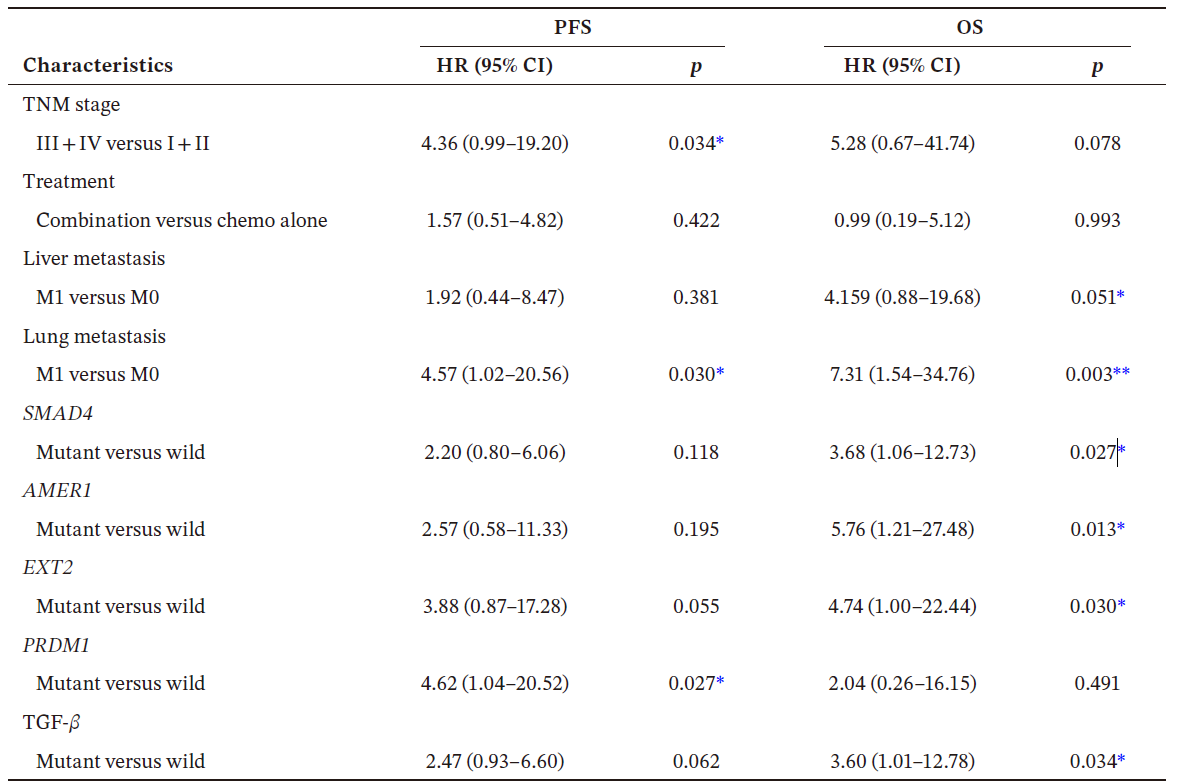This screenshot has height=783, width=1188.
Task: Click the OS group header
Action: tap(970, 28)
